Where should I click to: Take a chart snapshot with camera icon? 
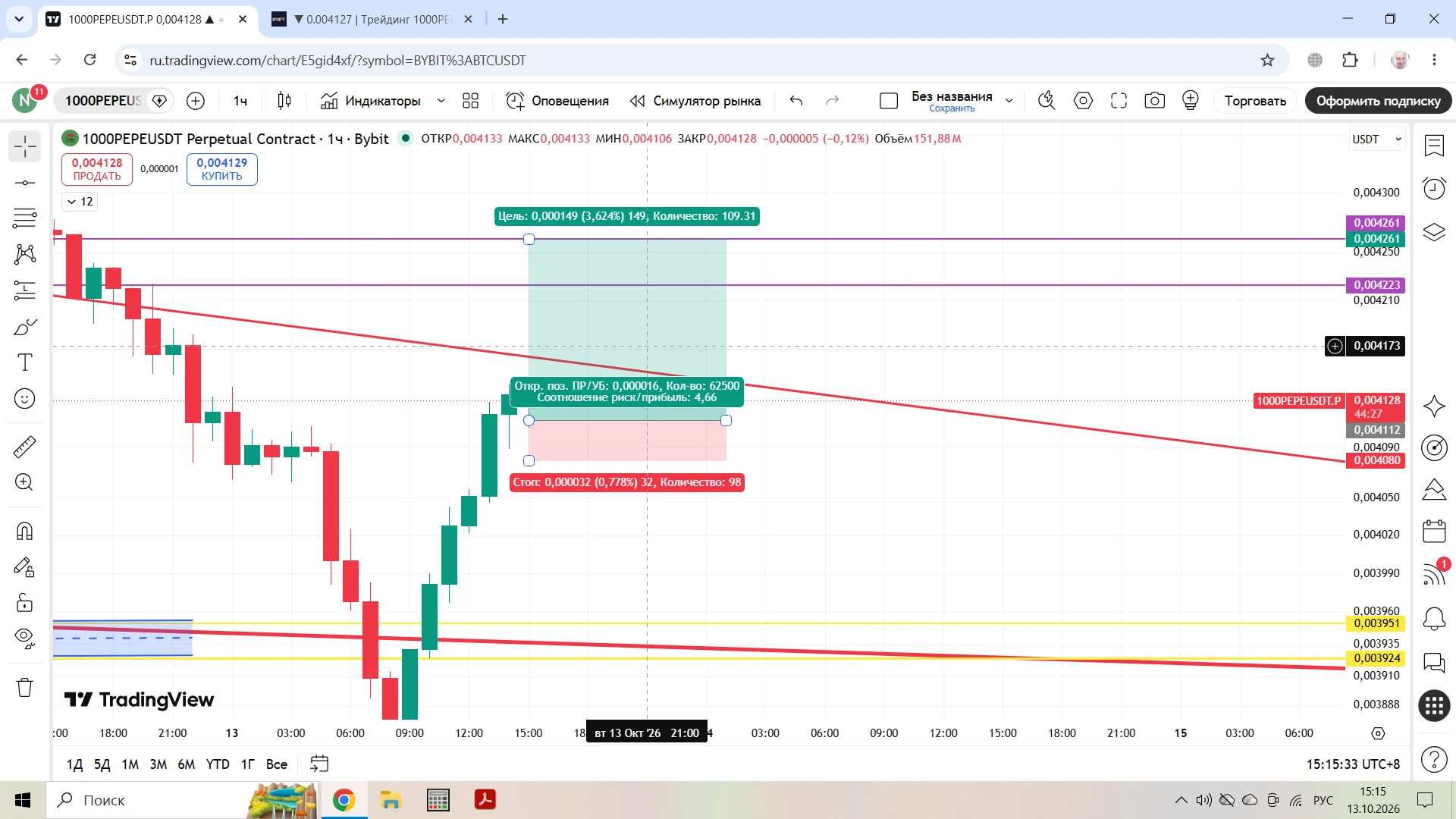(1154, 101)
